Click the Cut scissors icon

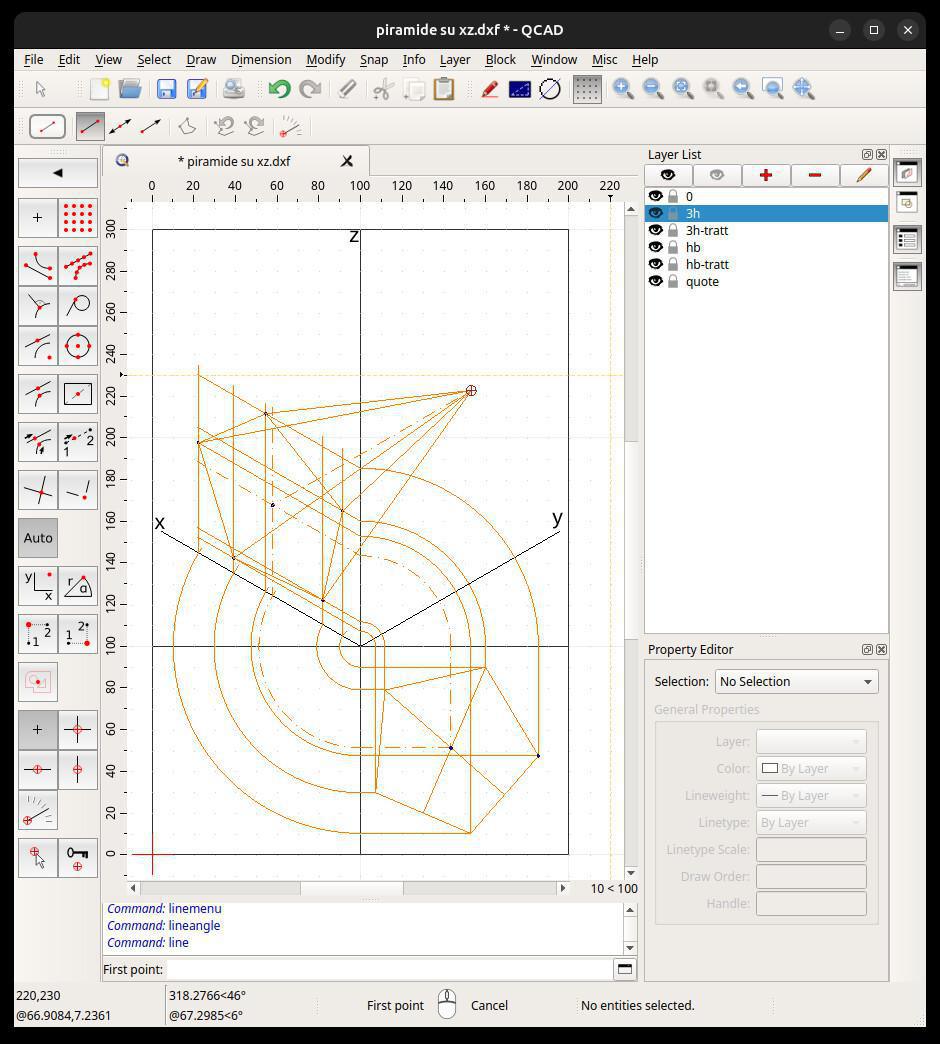pyautogui.click(x=382, y=89)
